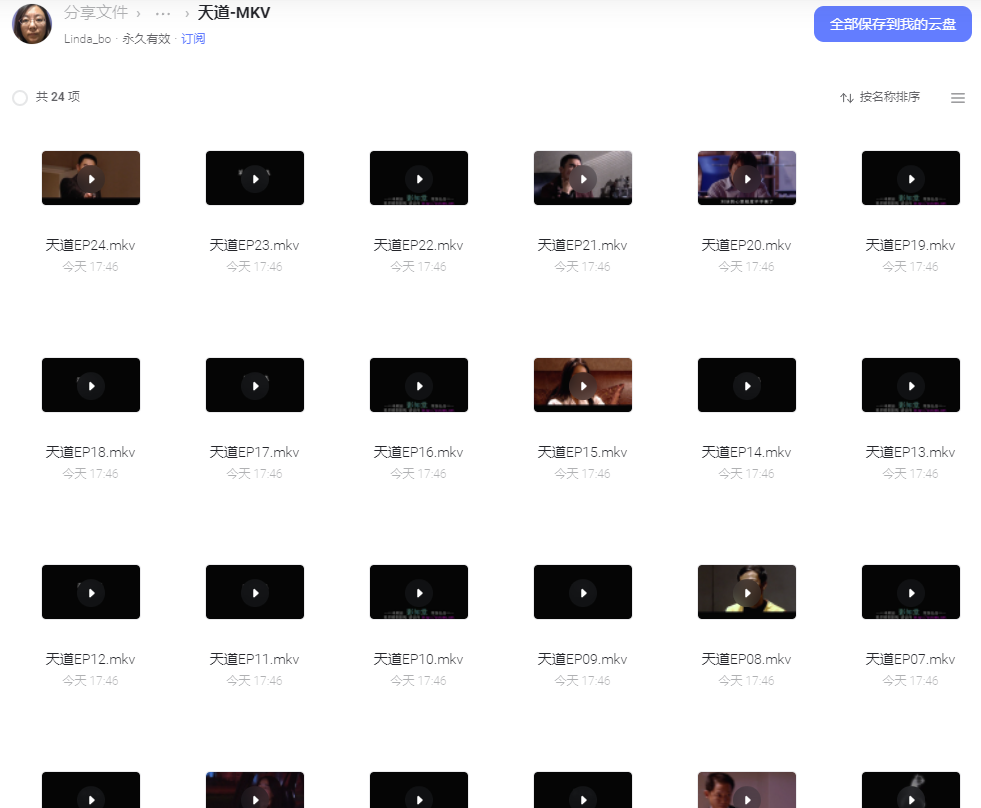Select the file name 天道EP19.mkv
The image size is (981, 808).
coord(910,245)
